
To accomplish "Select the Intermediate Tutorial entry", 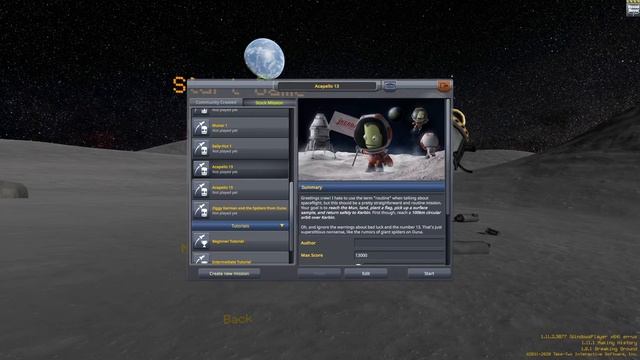I will 240,258.
